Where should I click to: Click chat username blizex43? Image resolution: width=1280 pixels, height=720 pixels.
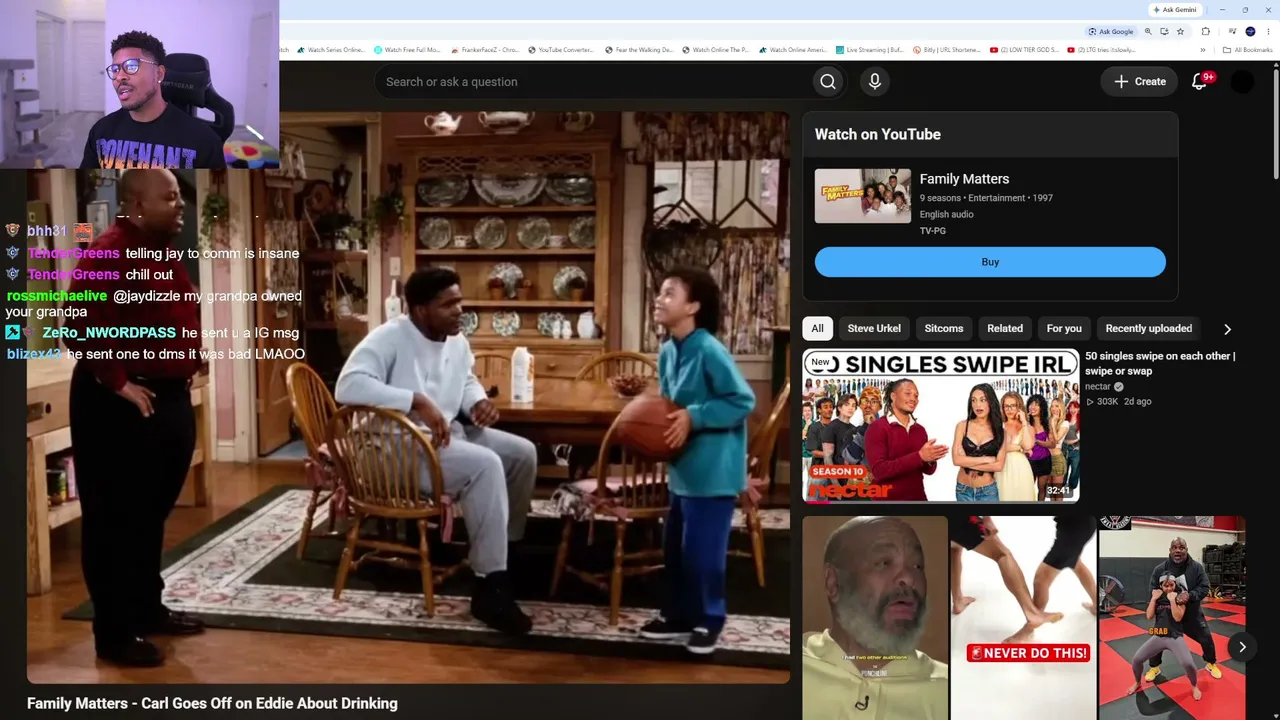[x=34, y=354]
